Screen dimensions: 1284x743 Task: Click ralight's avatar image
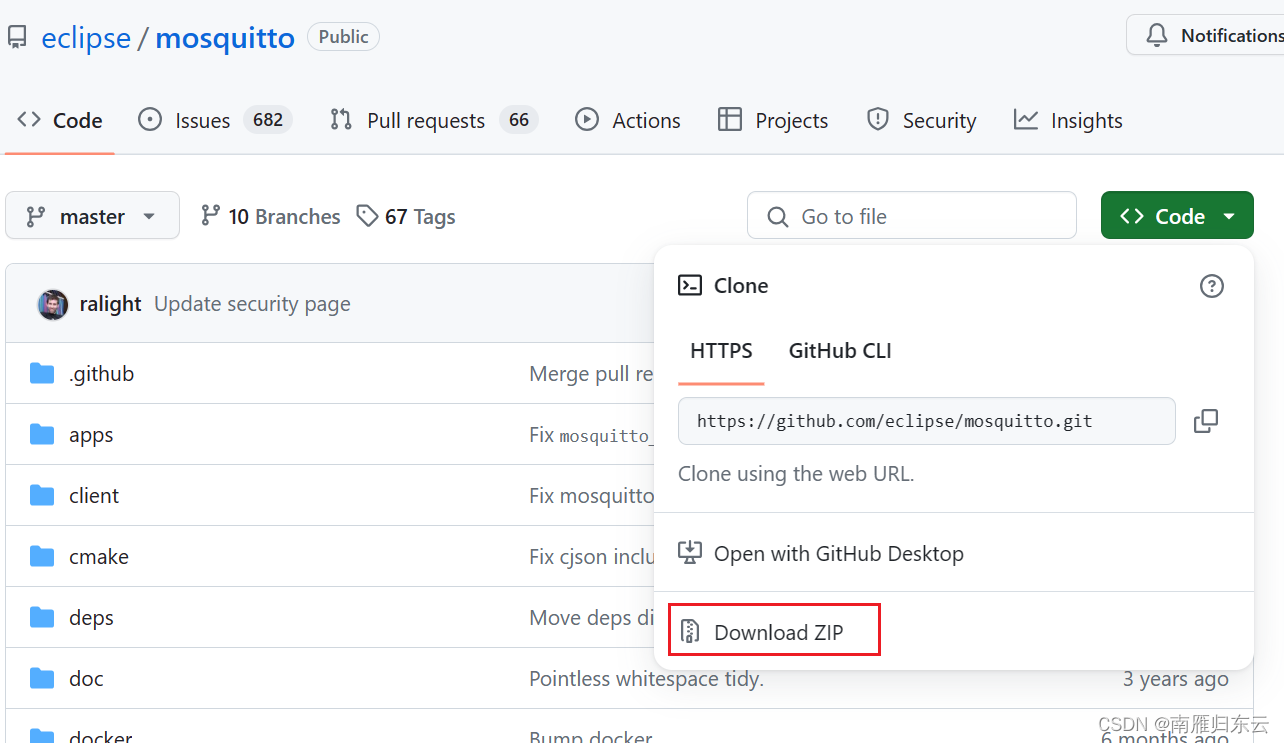(x=53, y=304)
